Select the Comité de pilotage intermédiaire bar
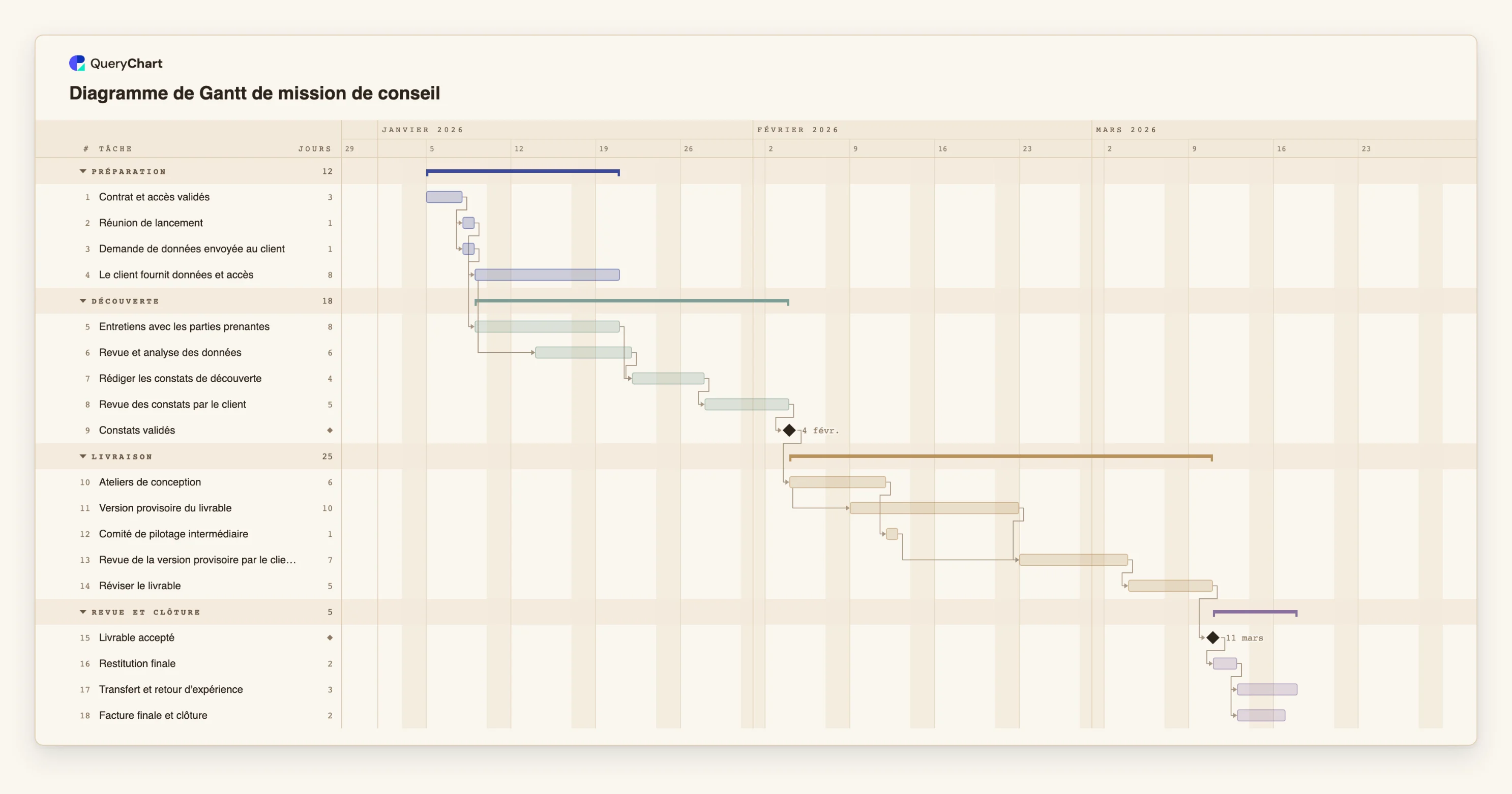 tap(892, 534)
